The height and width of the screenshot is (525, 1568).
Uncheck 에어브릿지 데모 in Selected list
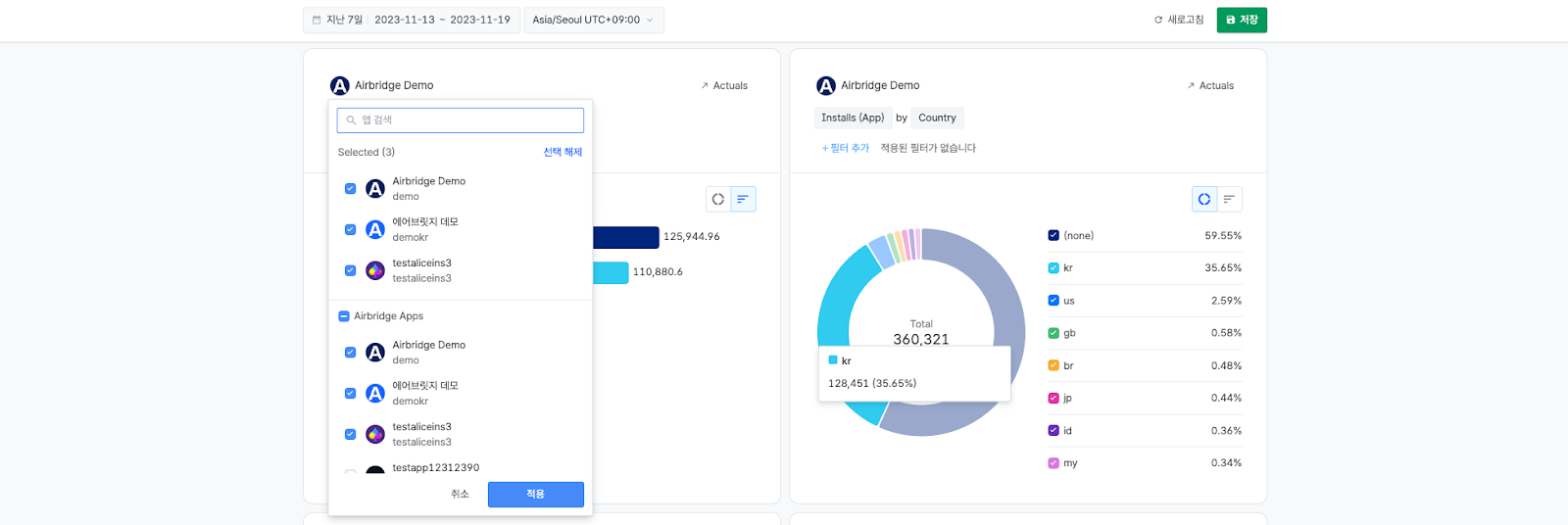click(350, 230)
